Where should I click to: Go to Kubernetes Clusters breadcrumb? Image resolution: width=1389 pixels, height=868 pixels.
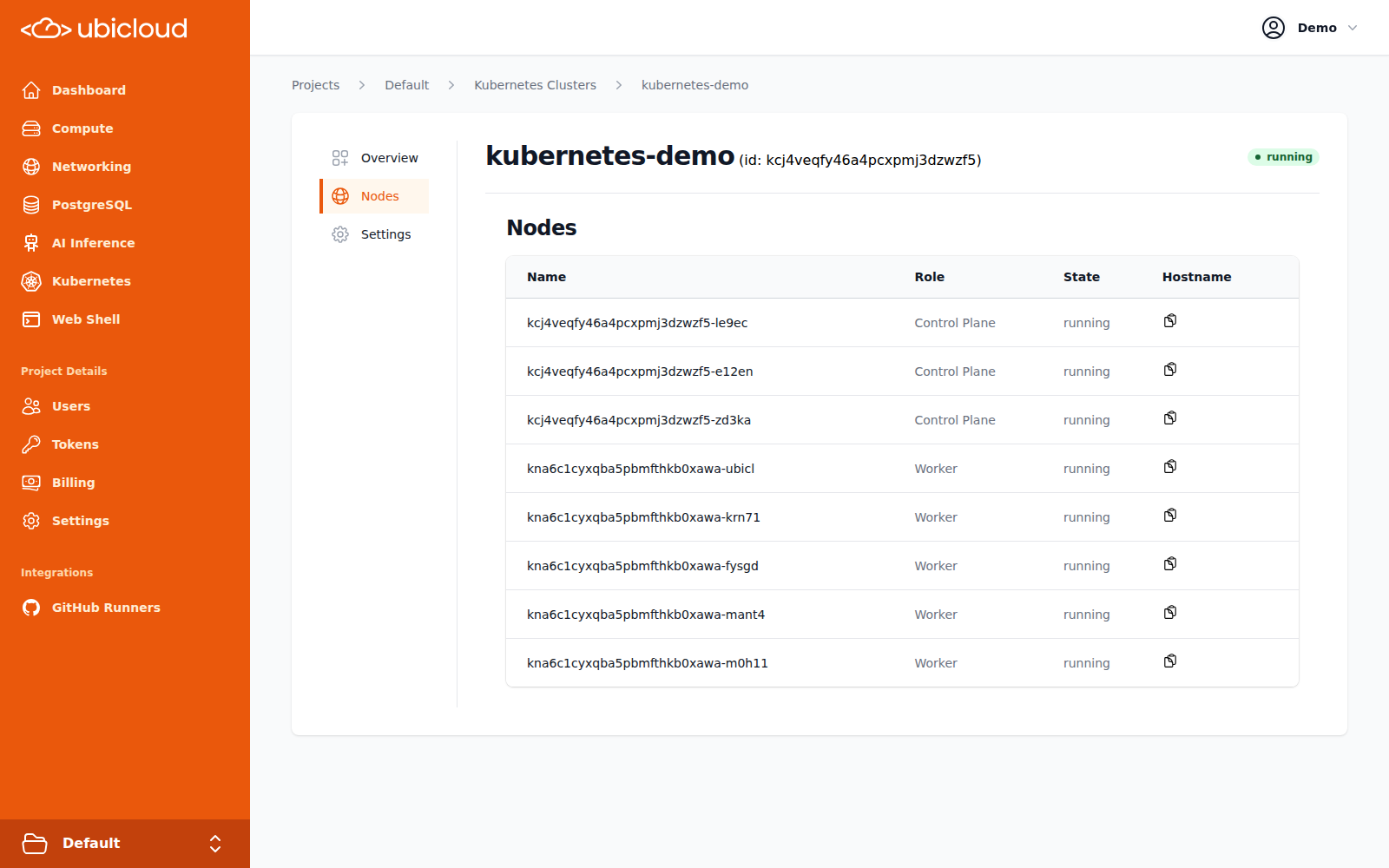[x=535, y=85]
